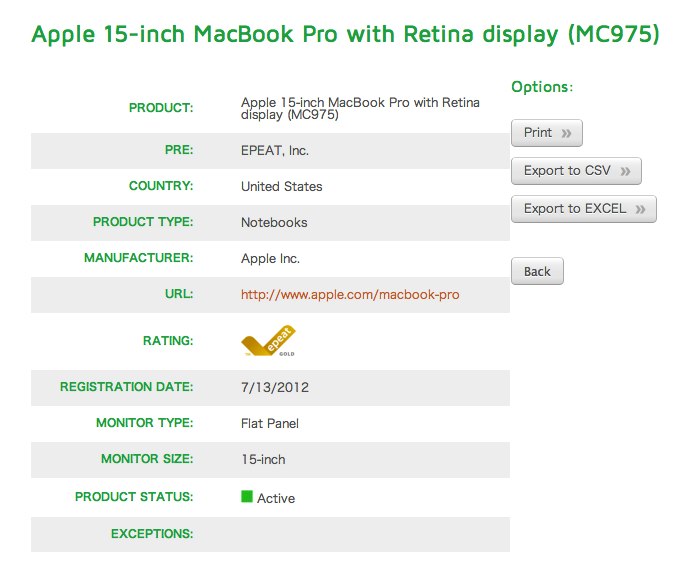Click the Print button
This screenshot has width=700, height=579.
coord(546,133)
